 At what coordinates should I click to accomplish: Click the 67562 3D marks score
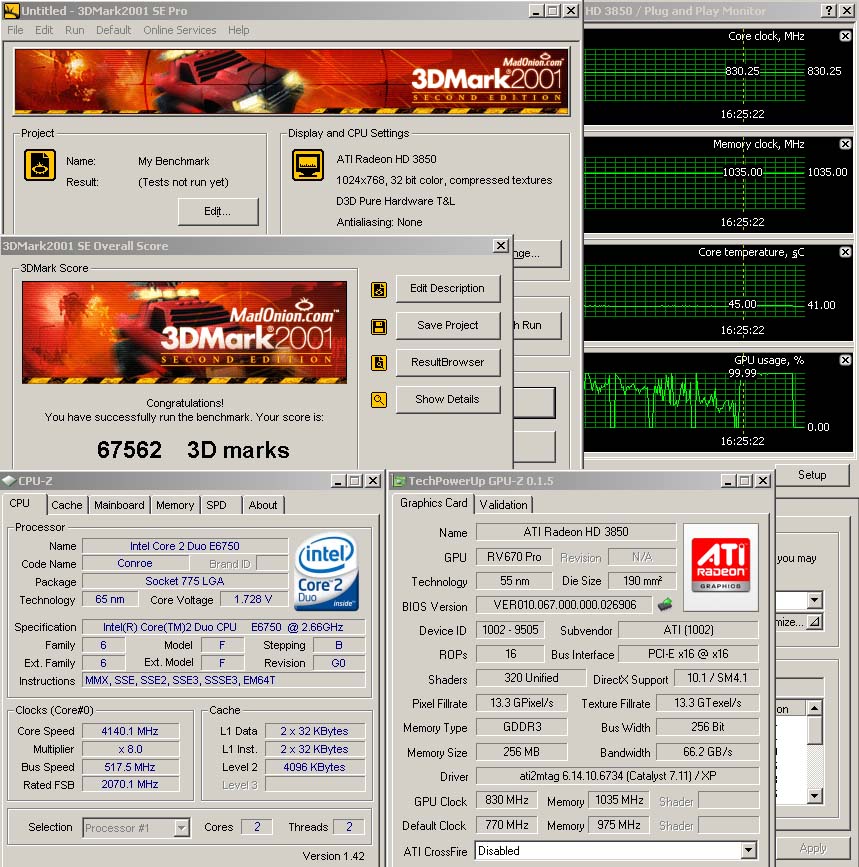(x=193, y=450)
